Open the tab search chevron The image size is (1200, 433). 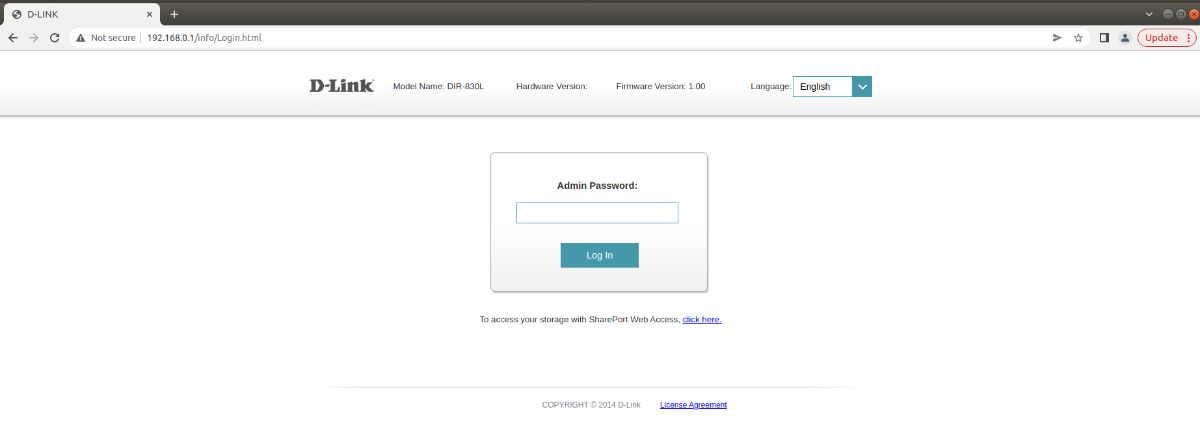[x=1149, y=14]
